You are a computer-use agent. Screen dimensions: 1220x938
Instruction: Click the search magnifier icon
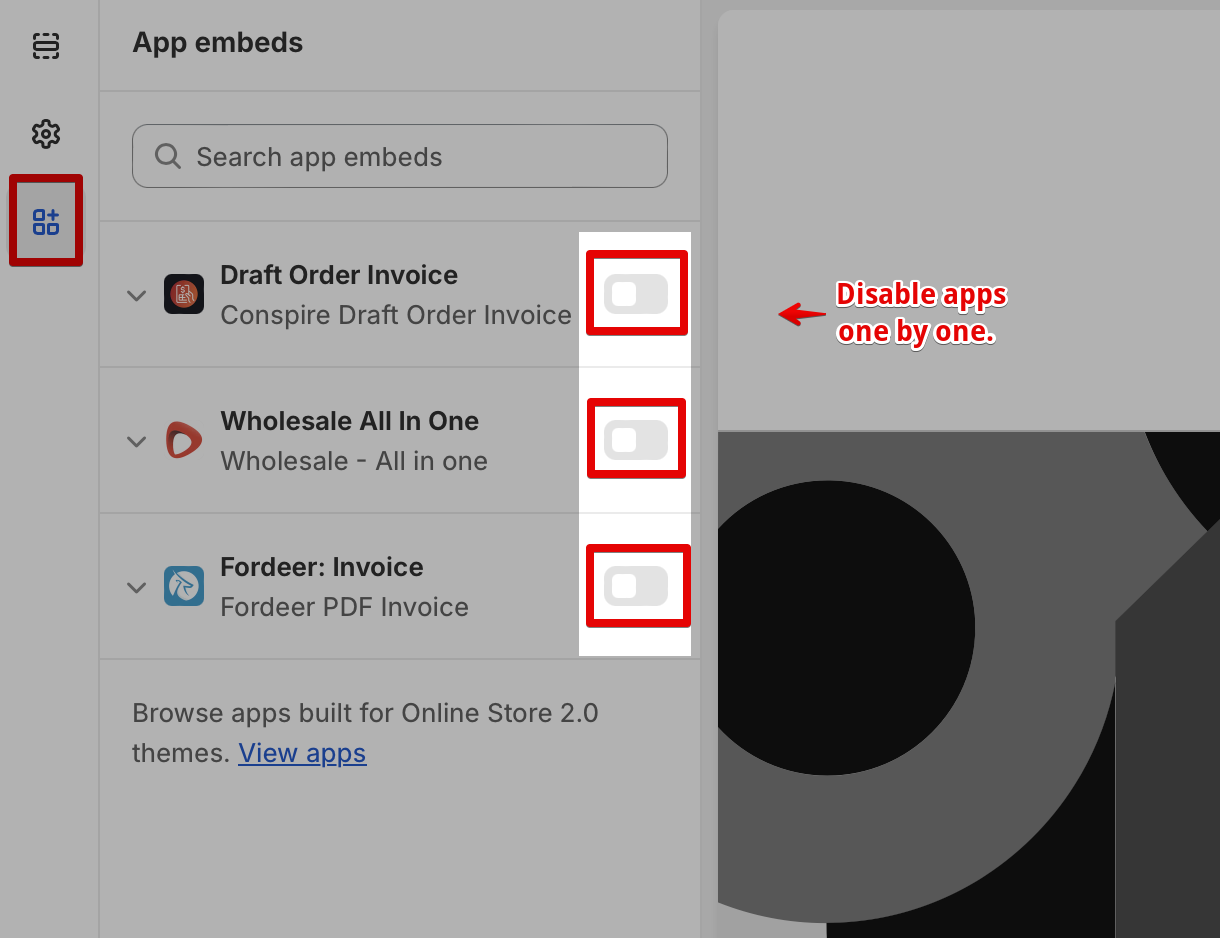point(168,156)
